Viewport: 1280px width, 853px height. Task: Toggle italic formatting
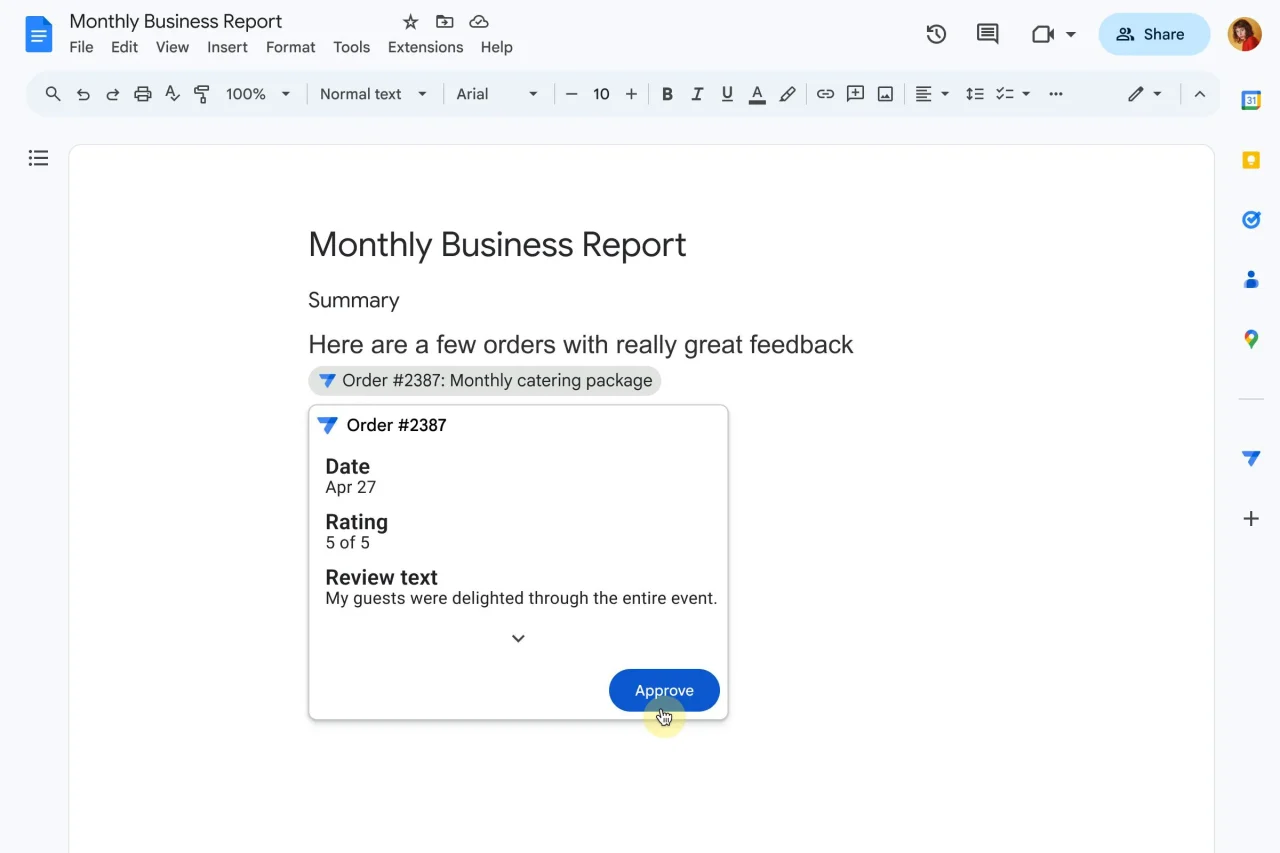(x=697, y=94)
